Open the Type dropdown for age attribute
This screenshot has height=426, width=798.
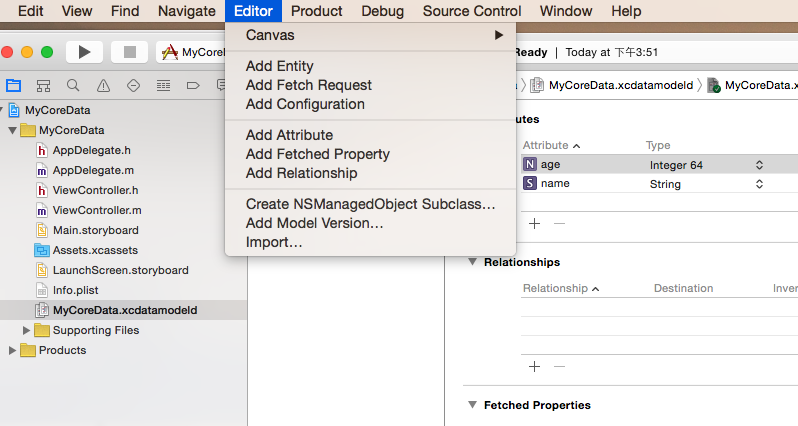(x=759, y=165)
